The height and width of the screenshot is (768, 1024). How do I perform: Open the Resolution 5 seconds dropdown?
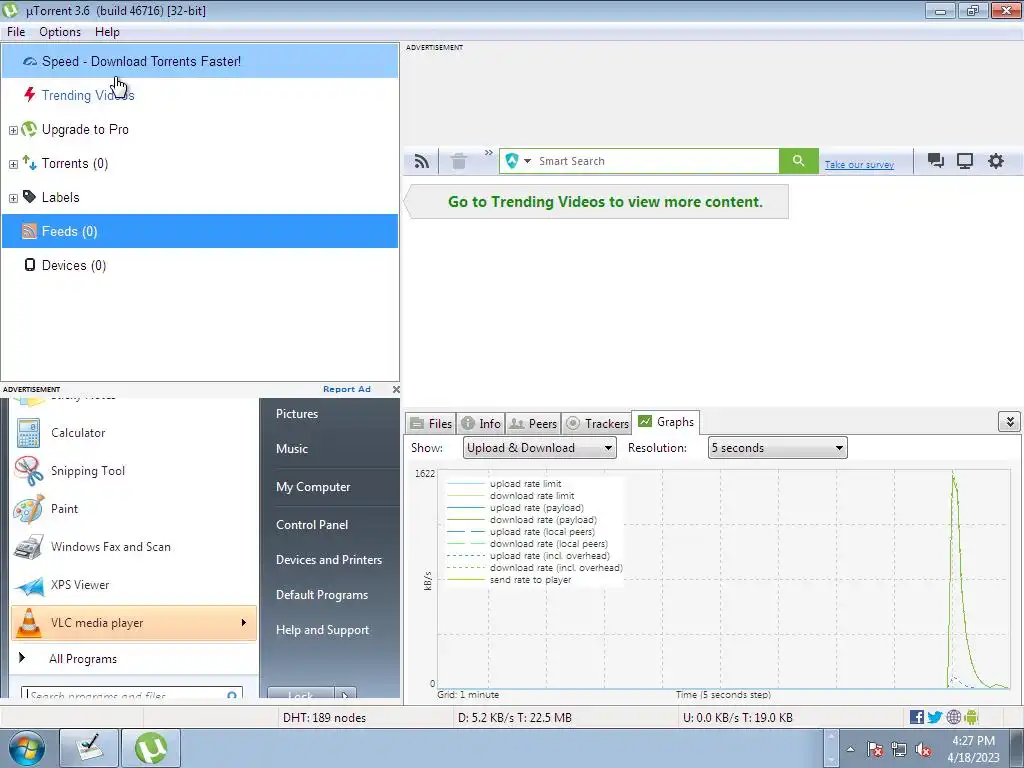777,447
